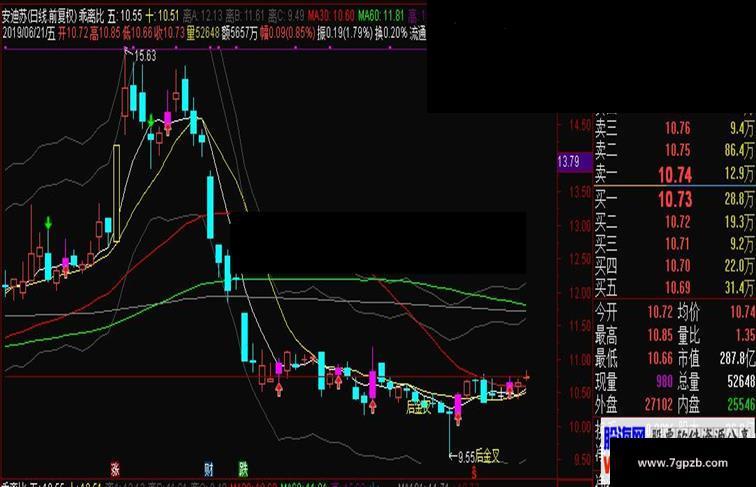Click the 86.4万 volume for 卖二

(739, 150)
